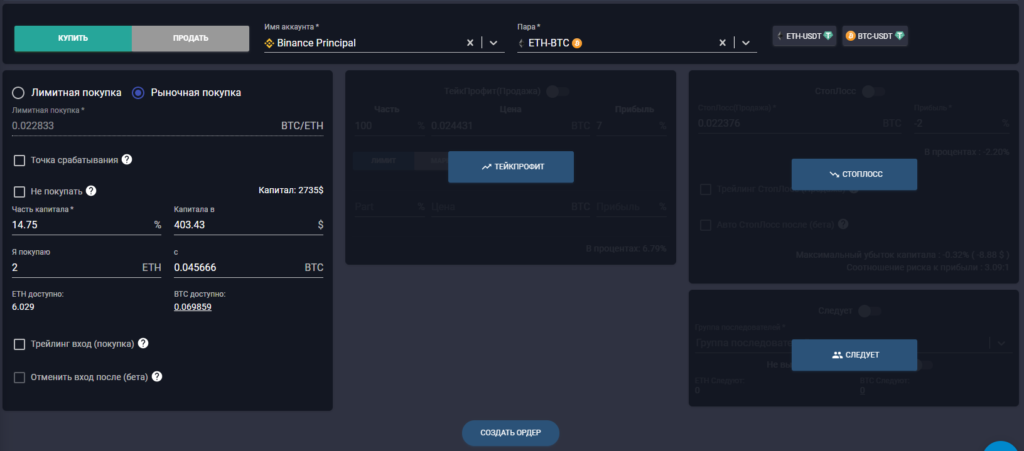Click help icon next to Не покупать
Viewport: 1024px width, 451px height.
[91, 191]
